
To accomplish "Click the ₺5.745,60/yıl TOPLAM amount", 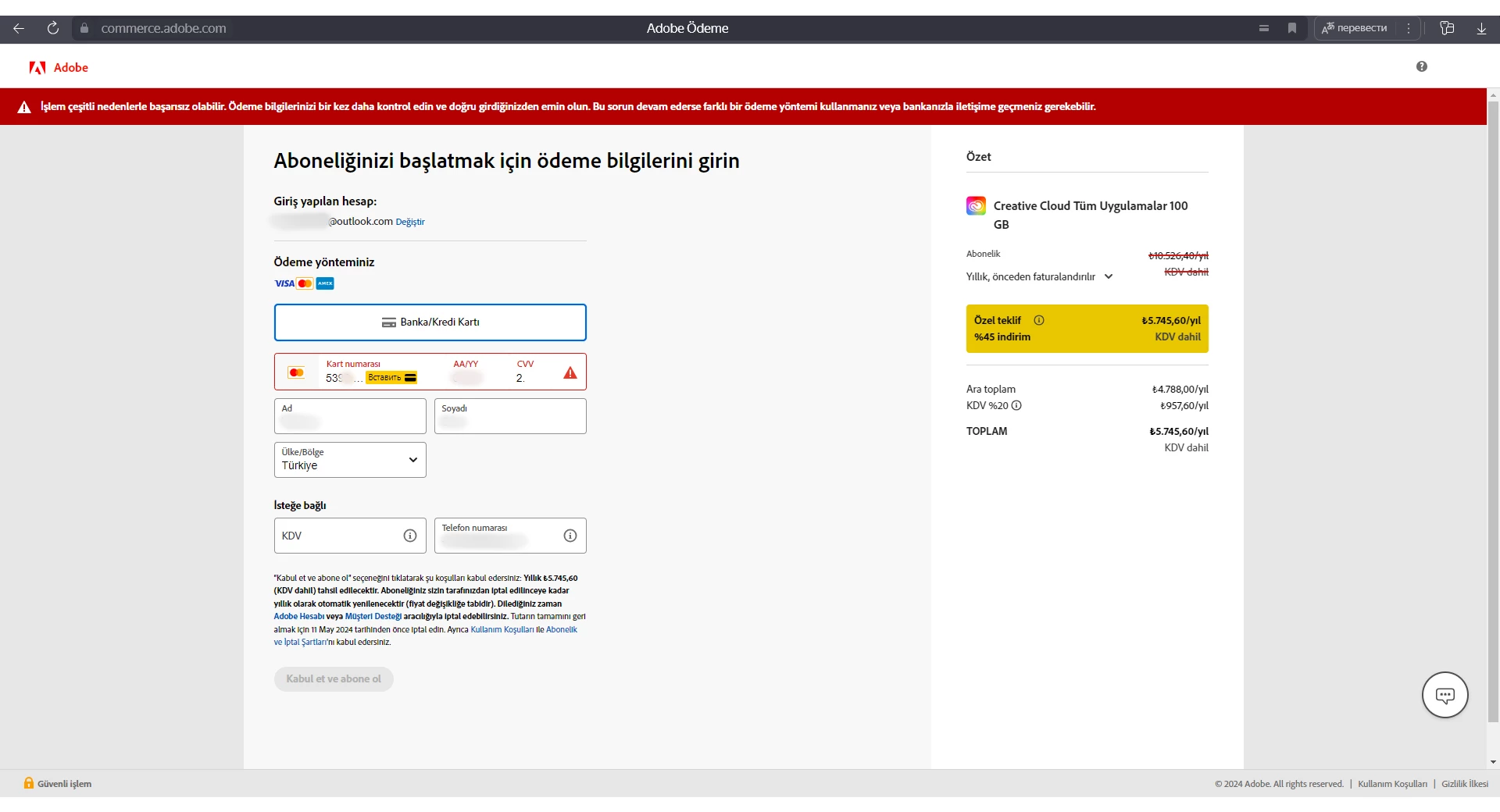I will [x=1179, y=431].
